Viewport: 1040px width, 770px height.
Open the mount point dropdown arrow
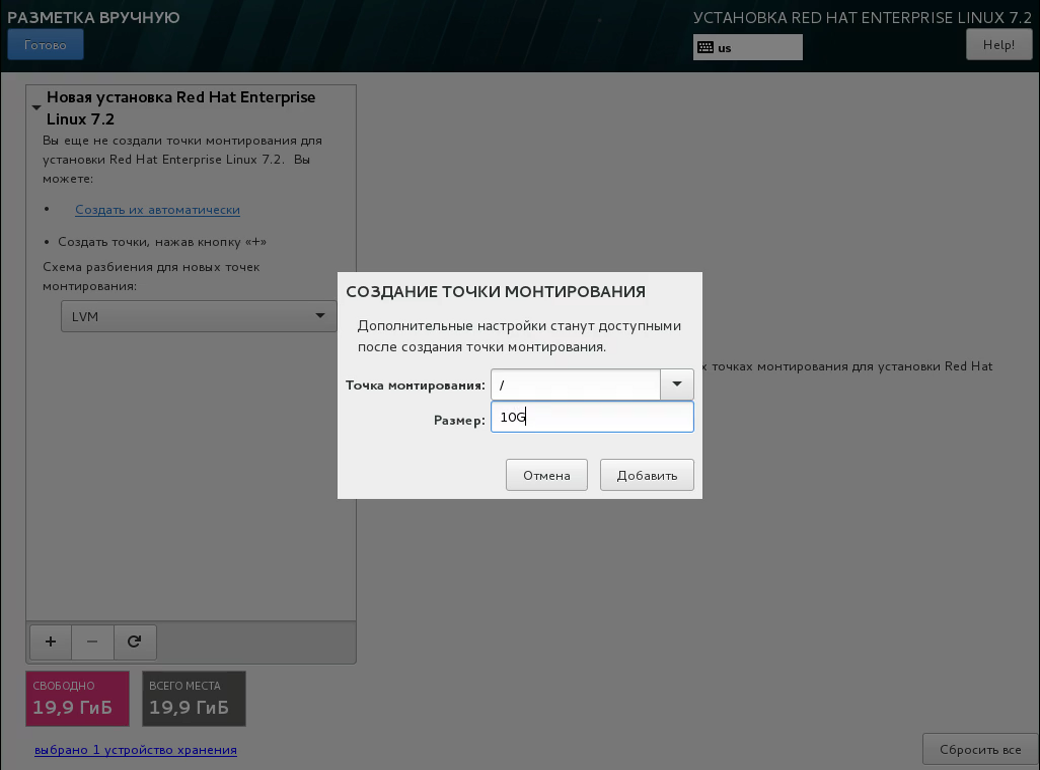677,384
